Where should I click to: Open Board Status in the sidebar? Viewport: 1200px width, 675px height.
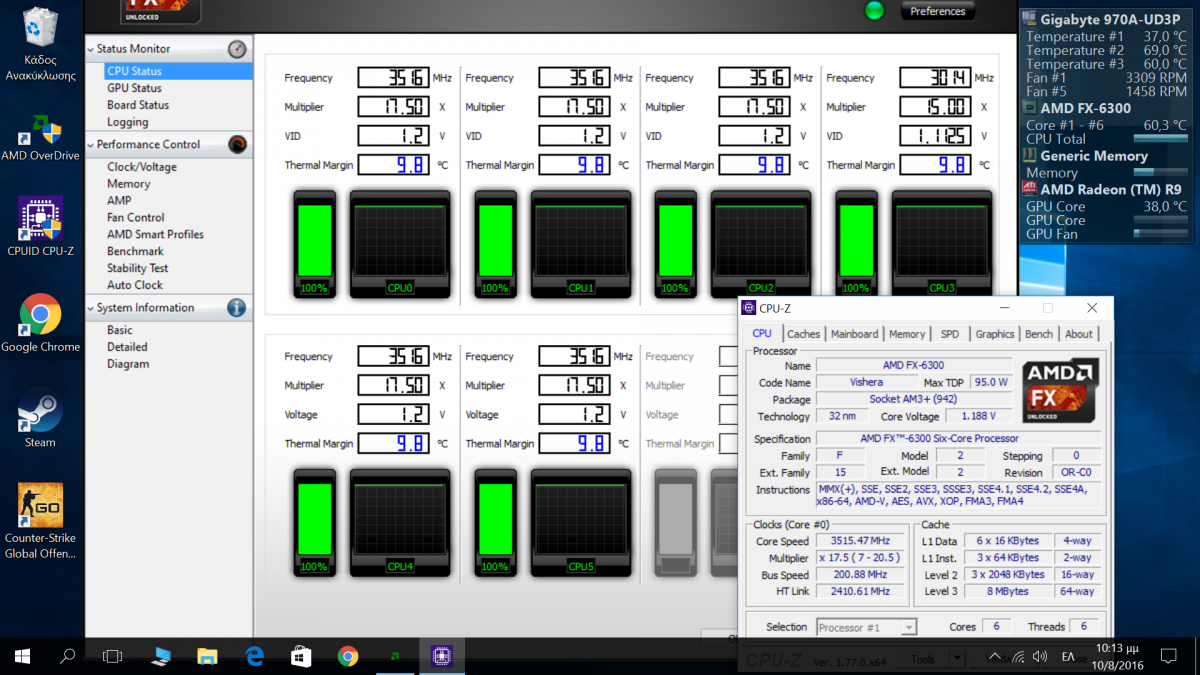point(138,105)
